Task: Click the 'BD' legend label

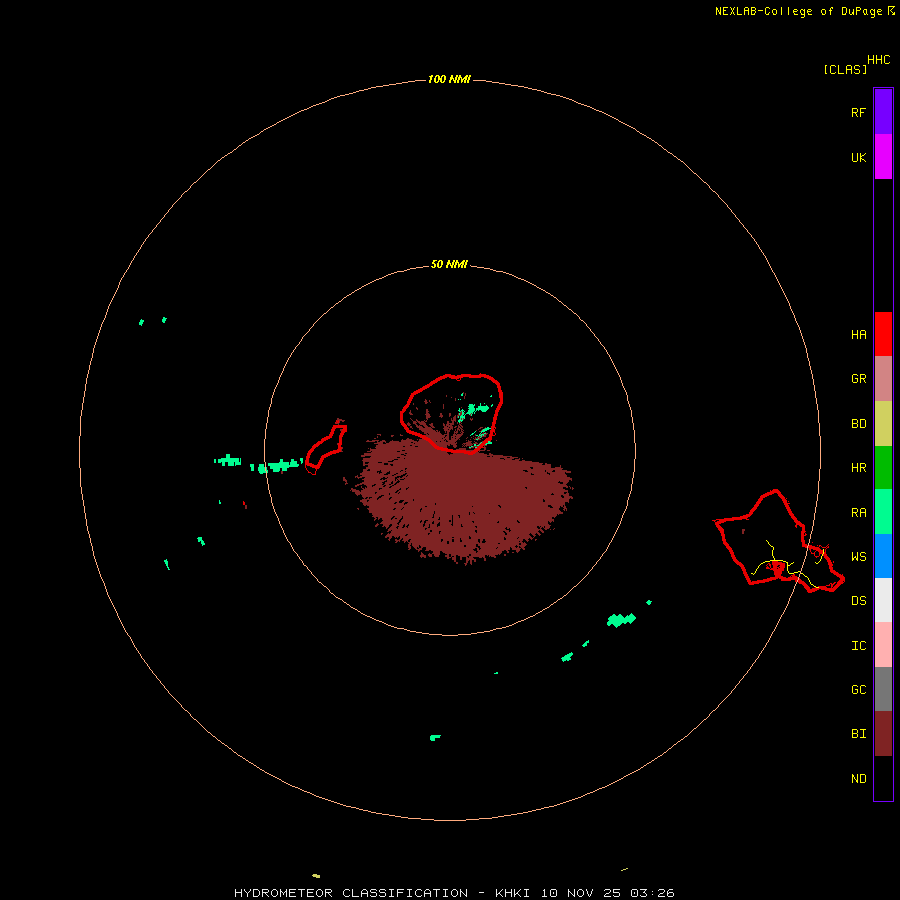Action: click(x=858, y=424)
